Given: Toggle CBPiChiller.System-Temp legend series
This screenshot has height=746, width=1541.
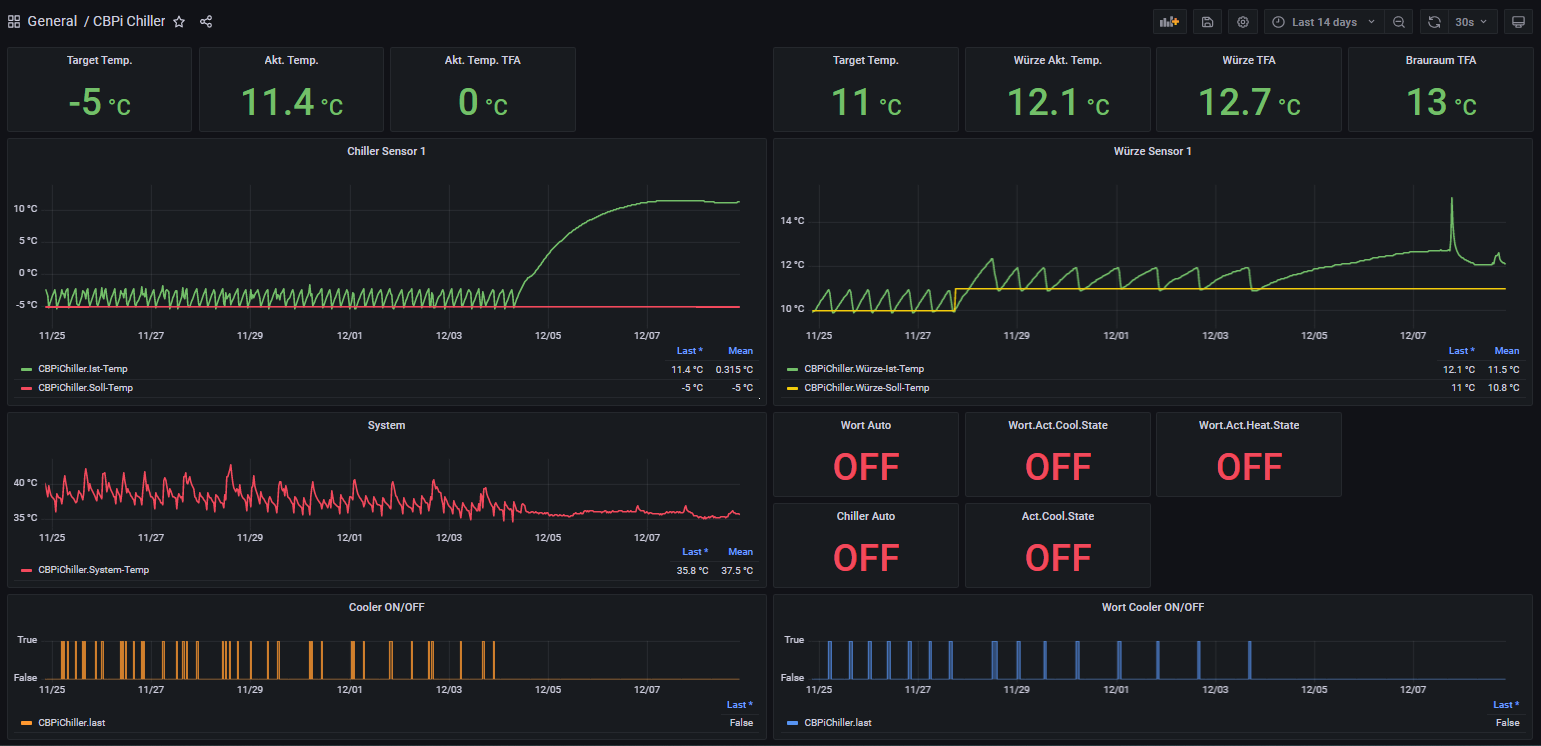Looking at the screenshot, I should click(93, 570).
